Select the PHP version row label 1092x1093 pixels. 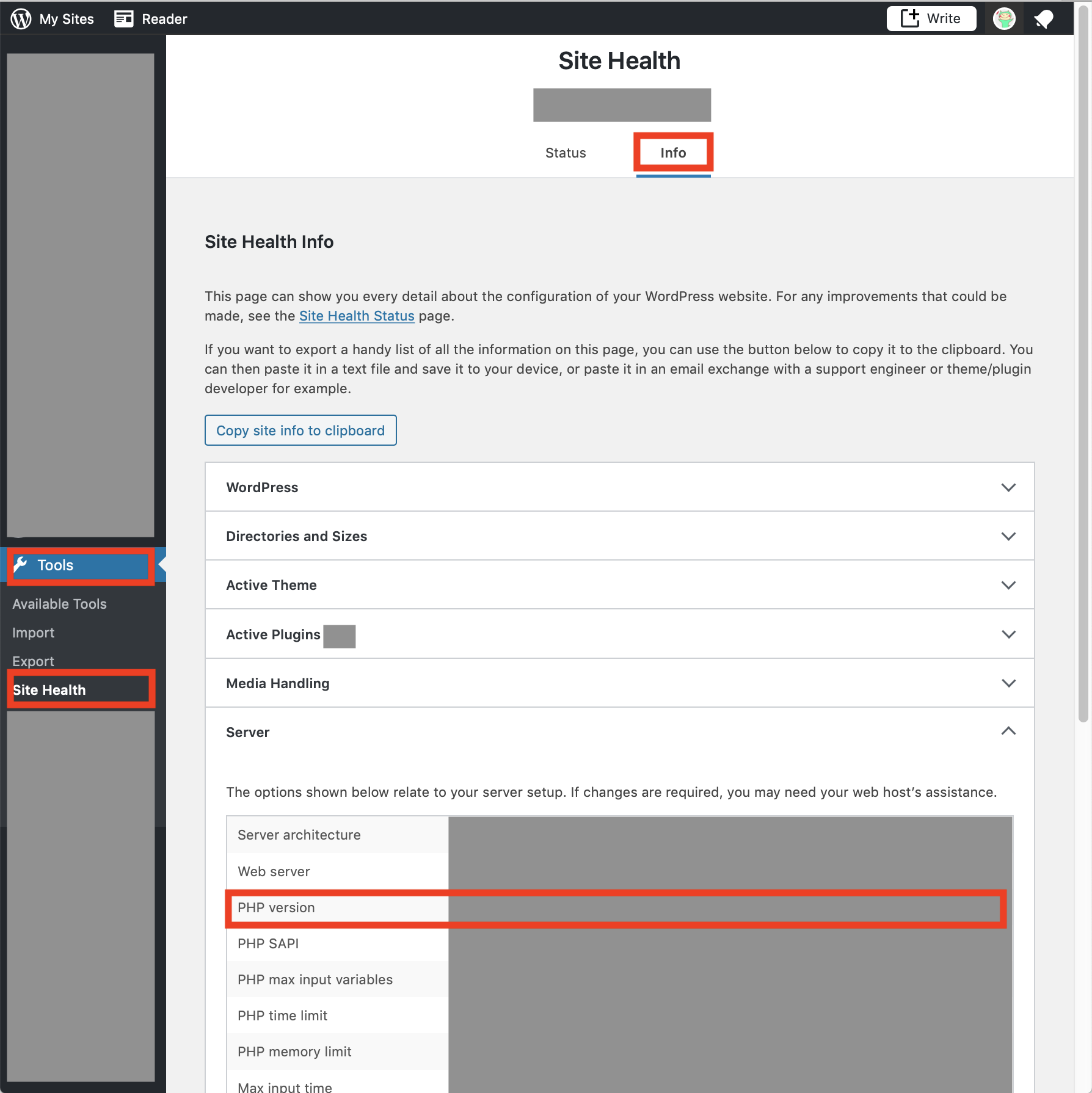(276, 908)
